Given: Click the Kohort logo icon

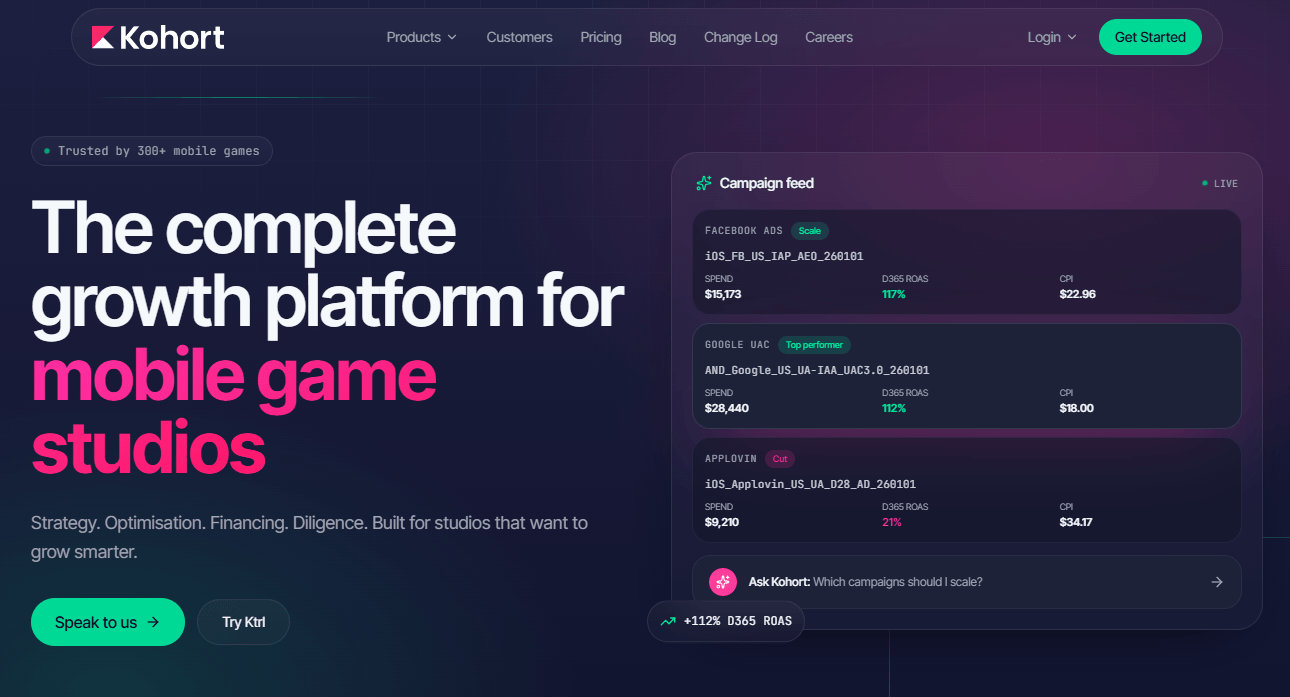Looking at the screenshot, I should [x=103, y=37].
